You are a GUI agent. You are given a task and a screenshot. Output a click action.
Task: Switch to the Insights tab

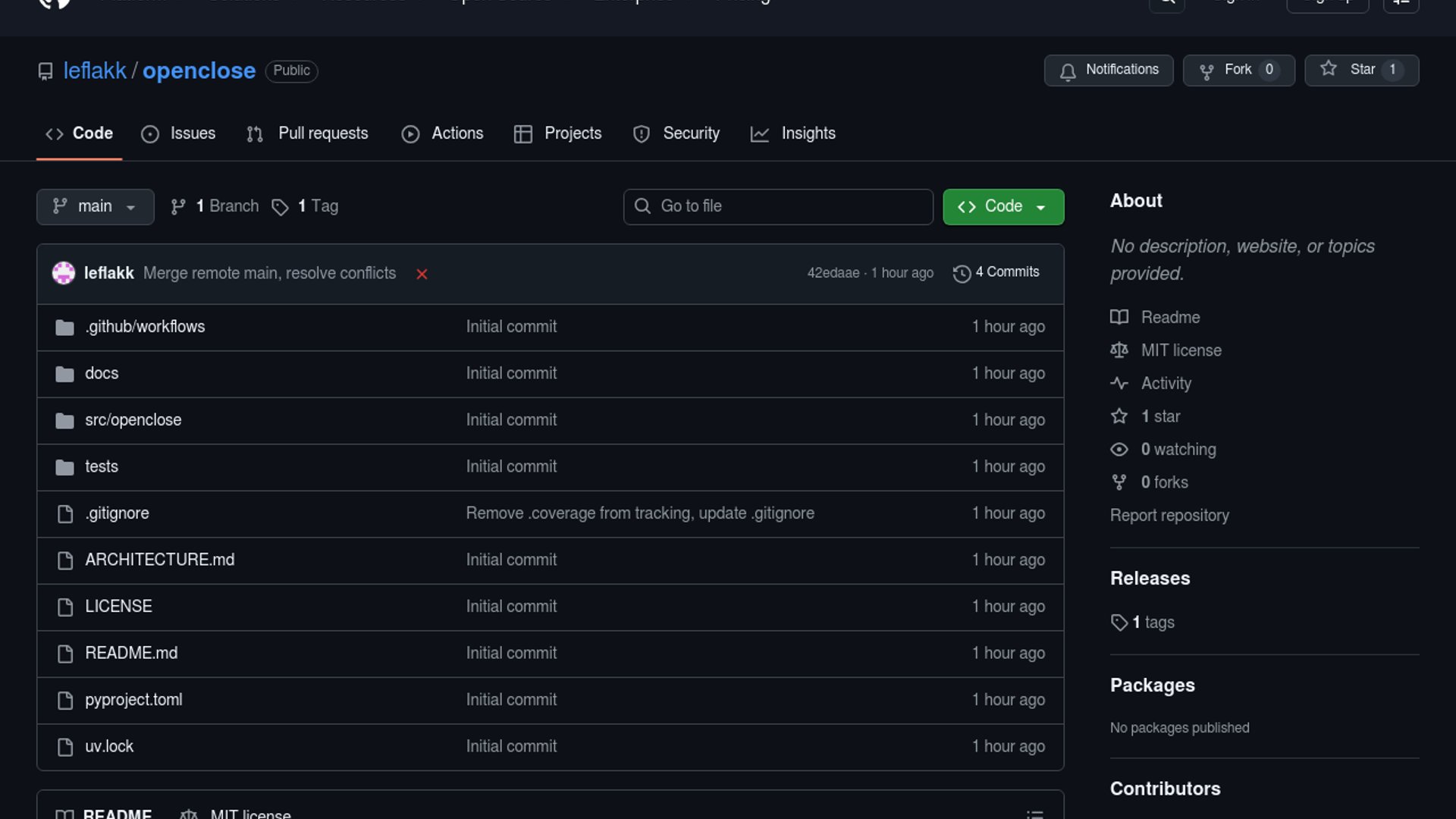[x=793, y=133]
